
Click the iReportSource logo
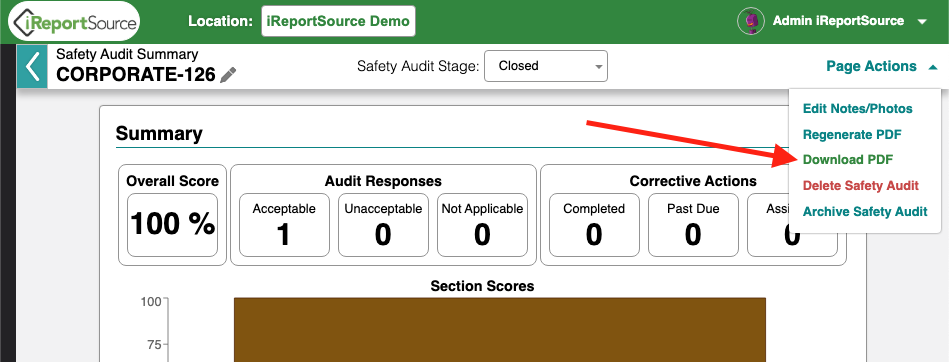74,22
